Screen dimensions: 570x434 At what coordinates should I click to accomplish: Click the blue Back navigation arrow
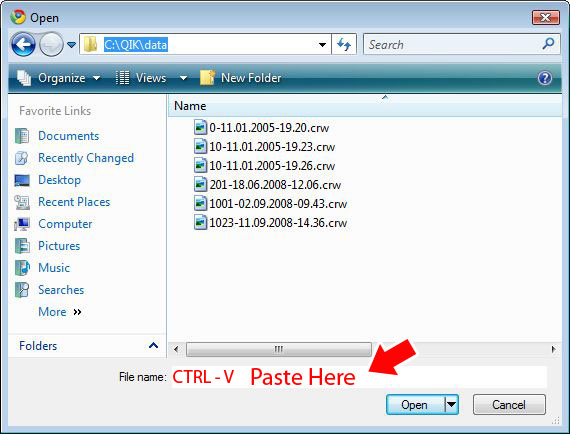tap(23, 44)
